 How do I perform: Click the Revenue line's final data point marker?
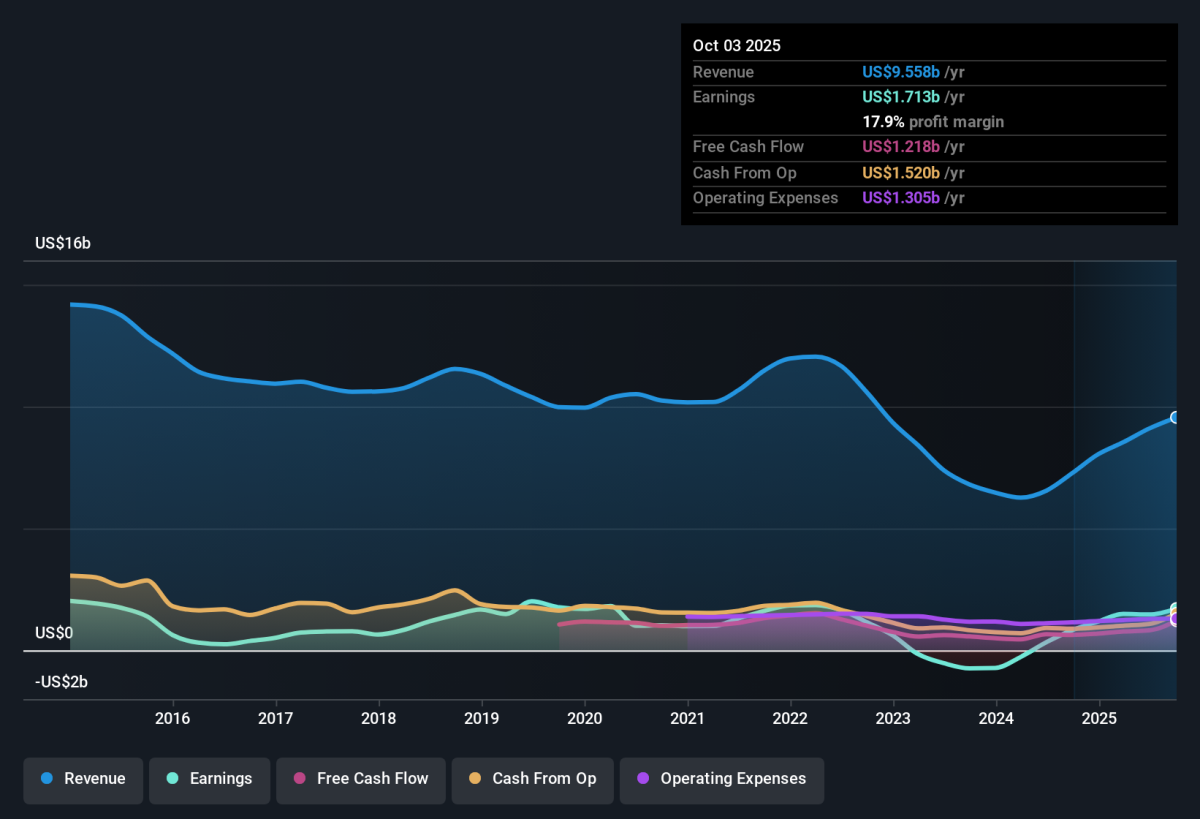click(x=1176, y=417)
